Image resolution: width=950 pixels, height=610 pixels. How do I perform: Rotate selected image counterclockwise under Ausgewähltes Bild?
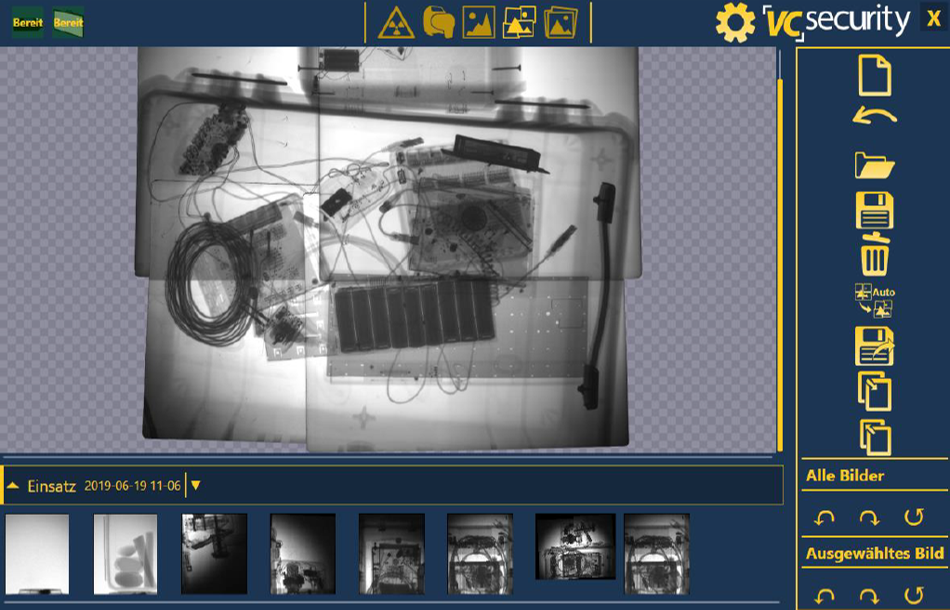coord(824,596)
